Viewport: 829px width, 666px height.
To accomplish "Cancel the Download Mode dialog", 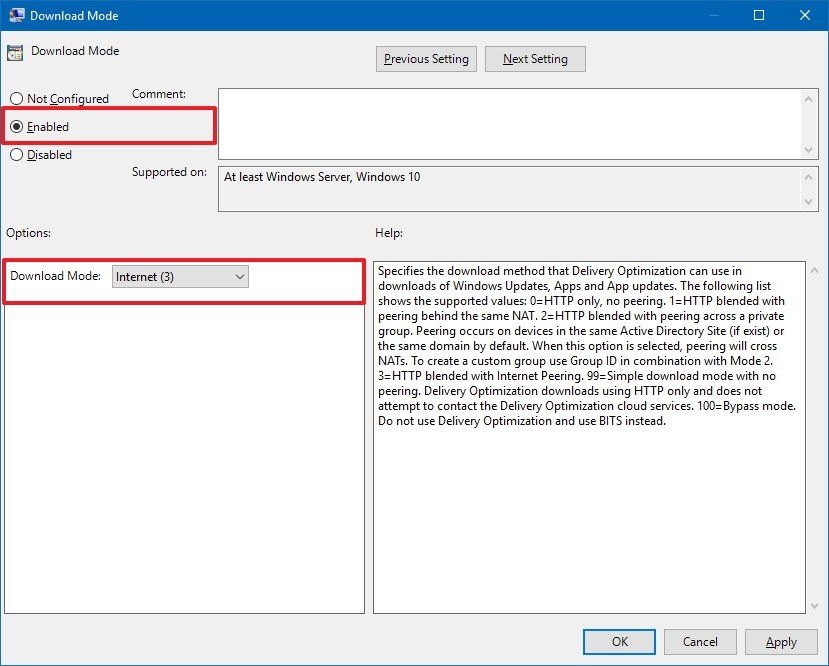I will [x=700, y=642].
